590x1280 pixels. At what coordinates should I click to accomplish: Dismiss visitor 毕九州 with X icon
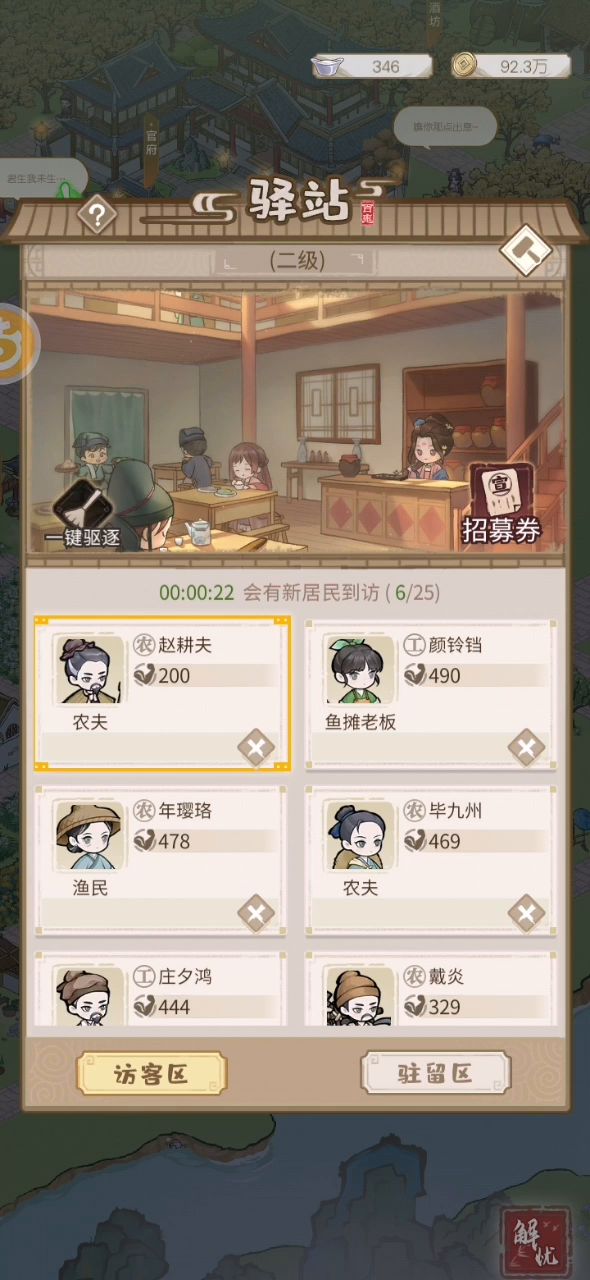(x=525, y=913)
